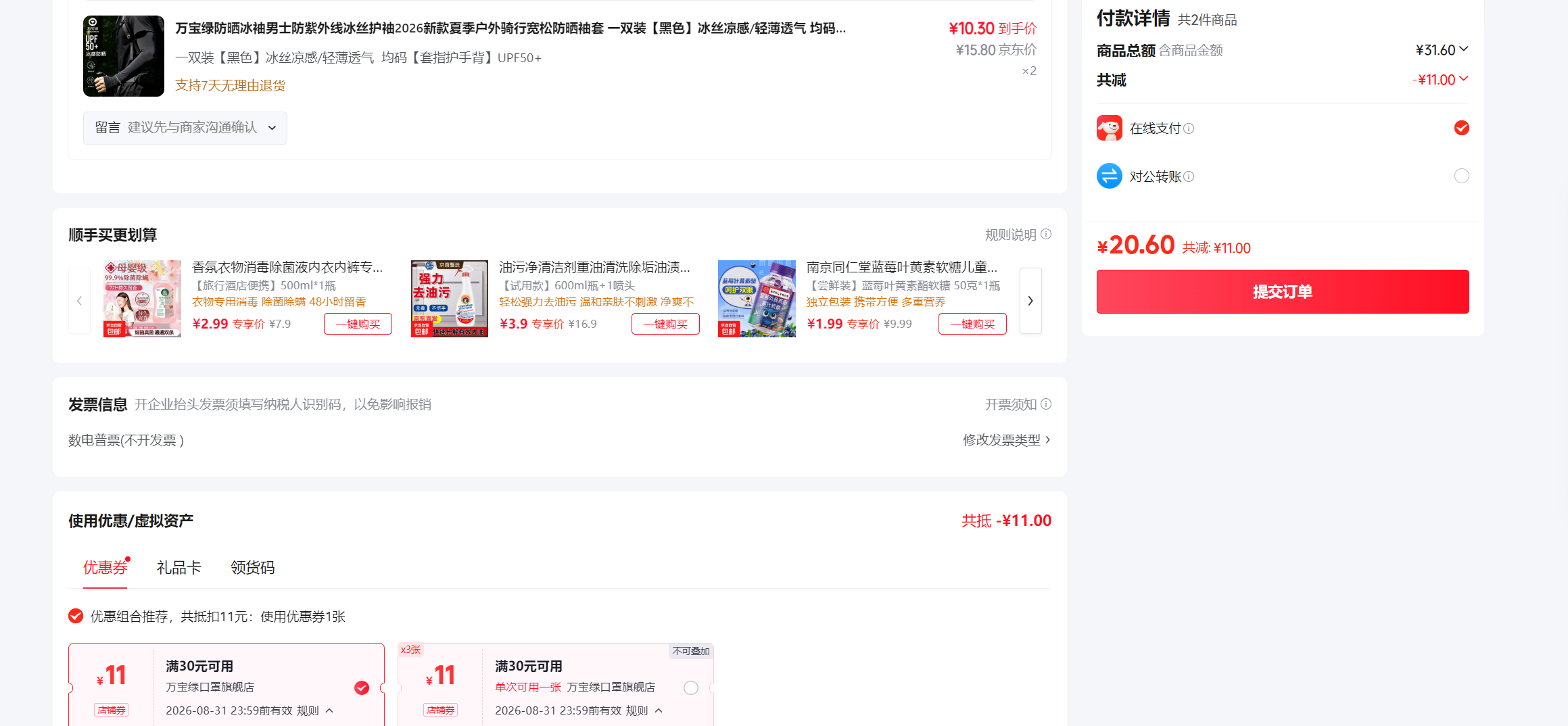Collapse 规则 on the selected ¥11 coupon
This screenshot has width=1568, height=726.
(x=315, y=710)
